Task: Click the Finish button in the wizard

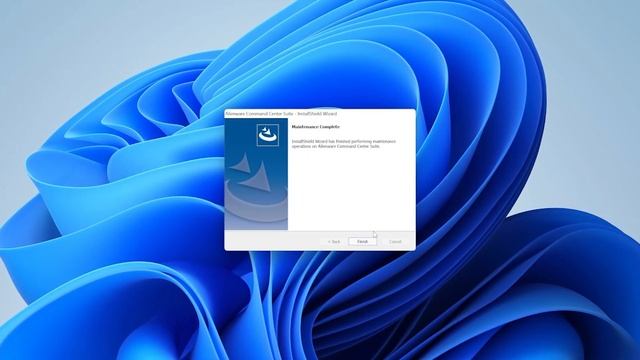Action: (362, 242)
